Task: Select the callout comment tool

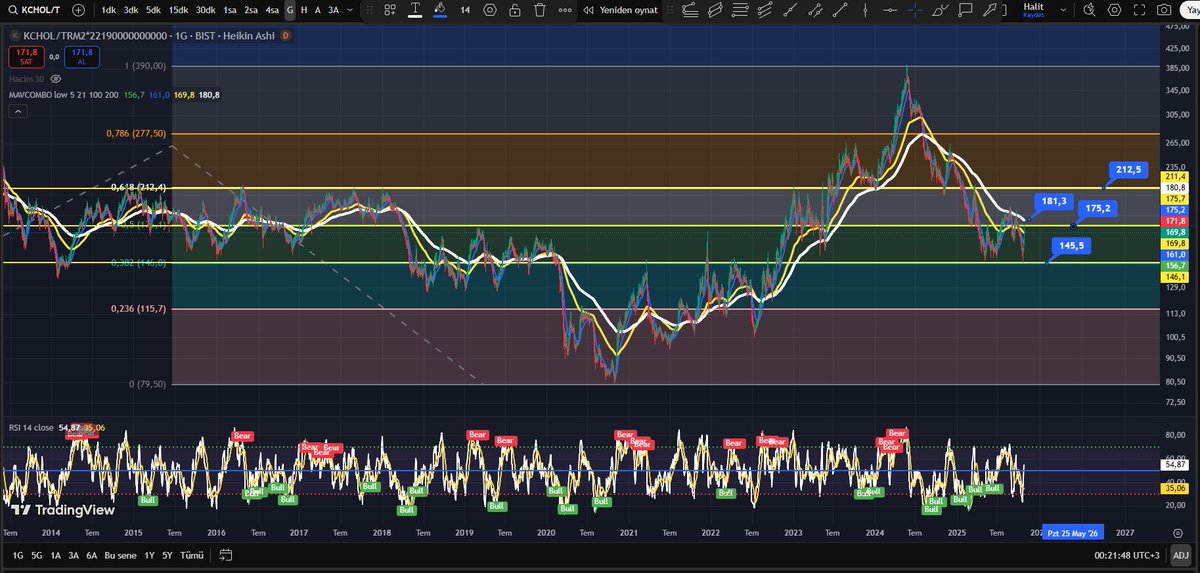Action: (965, 9)
